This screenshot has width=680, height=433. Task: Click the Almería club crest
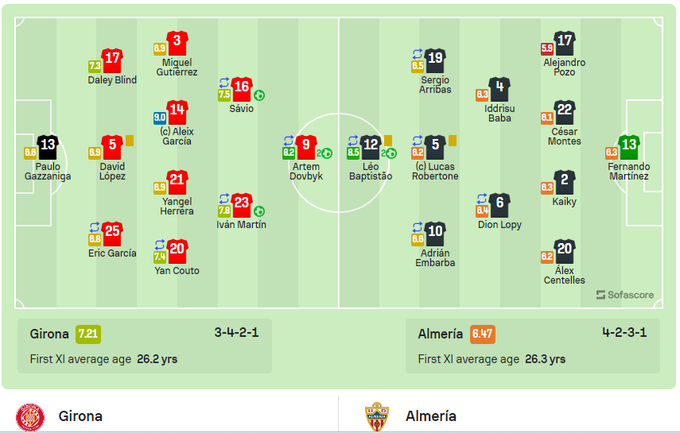(376, 416)
